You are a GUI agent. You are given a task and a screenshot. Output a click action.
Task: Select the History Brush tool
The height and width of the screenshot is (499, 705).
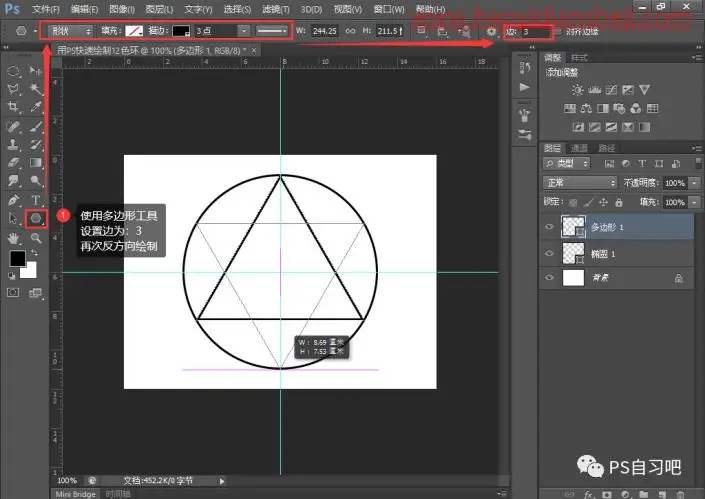[35, 145]
